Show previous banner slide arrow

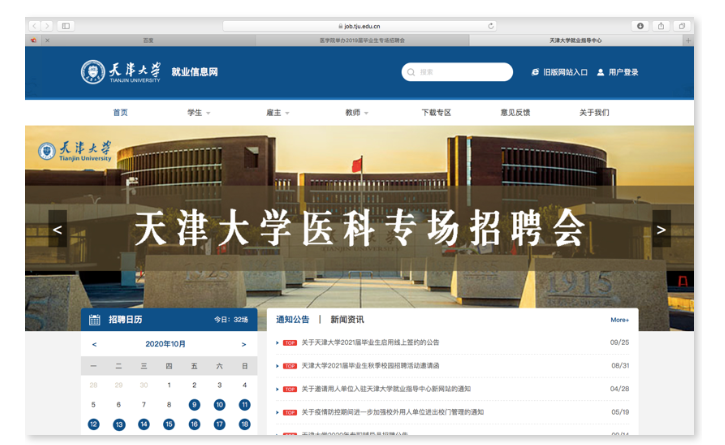coord(57,229)
